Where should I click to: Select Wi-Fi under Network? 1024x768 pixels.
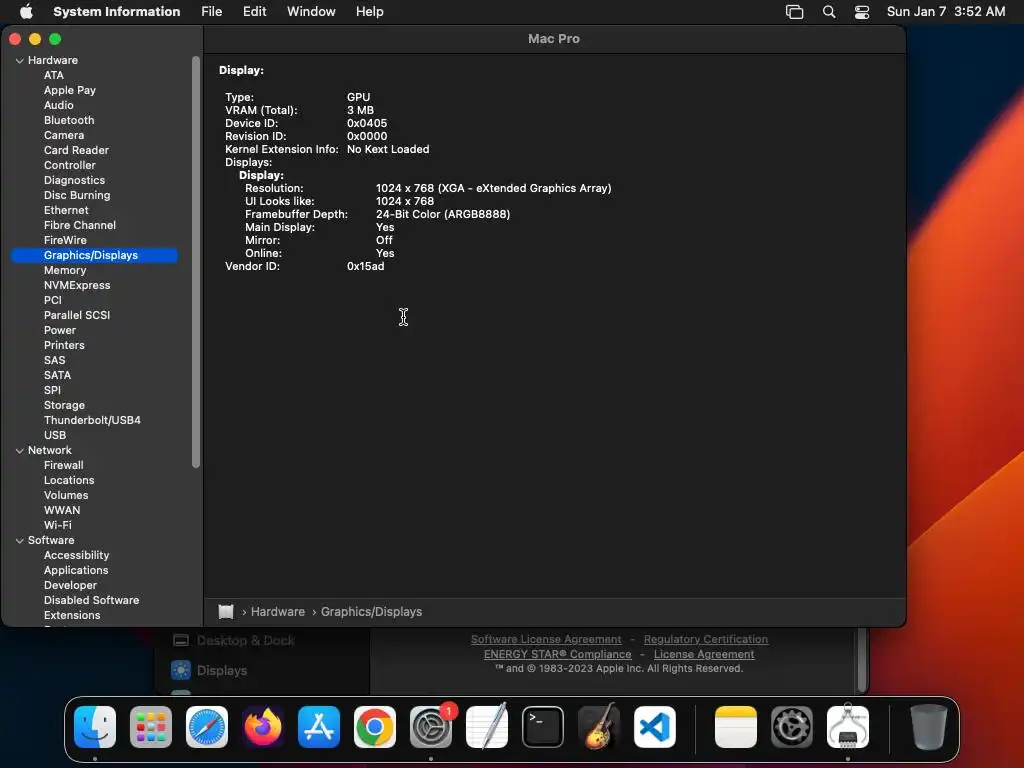point(57,526)
